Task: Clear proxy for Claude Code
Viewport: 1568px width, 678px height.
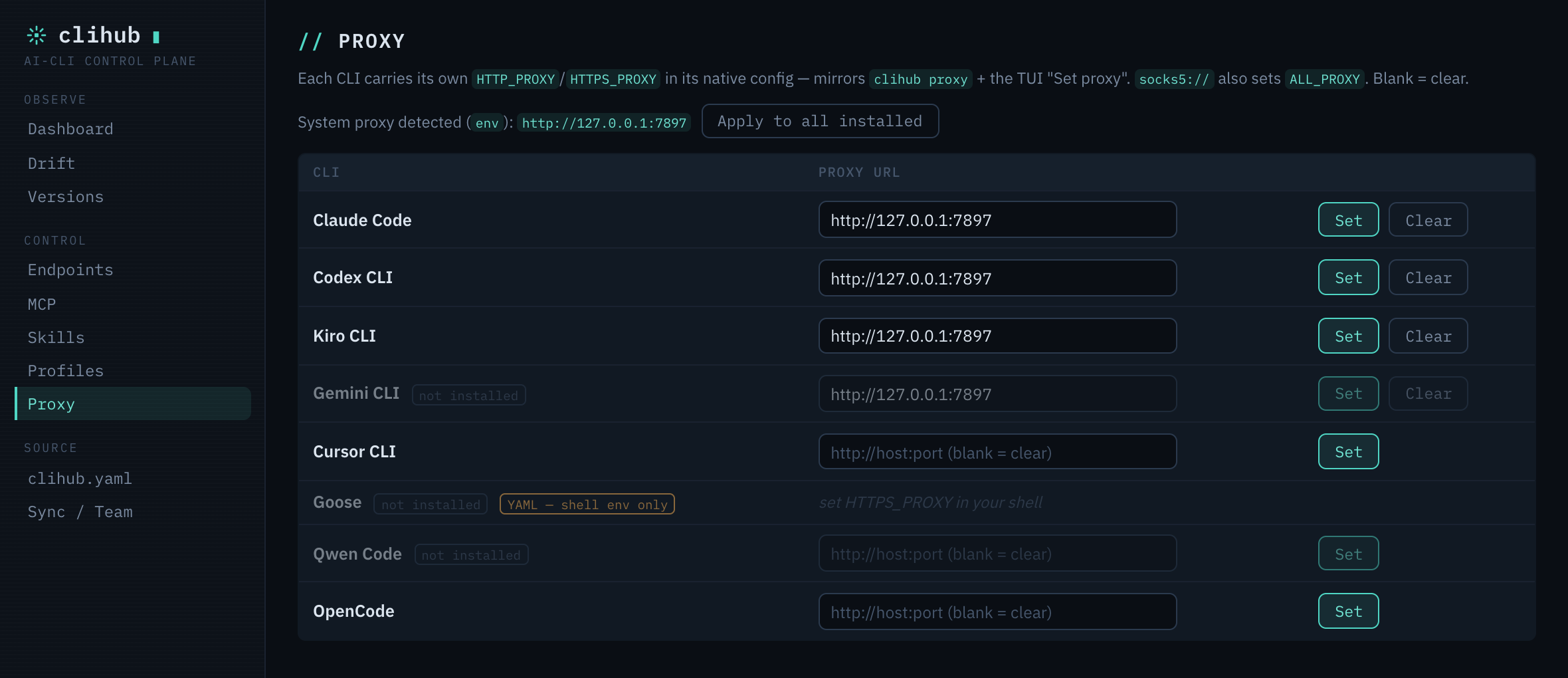Action: [1428, 220]
